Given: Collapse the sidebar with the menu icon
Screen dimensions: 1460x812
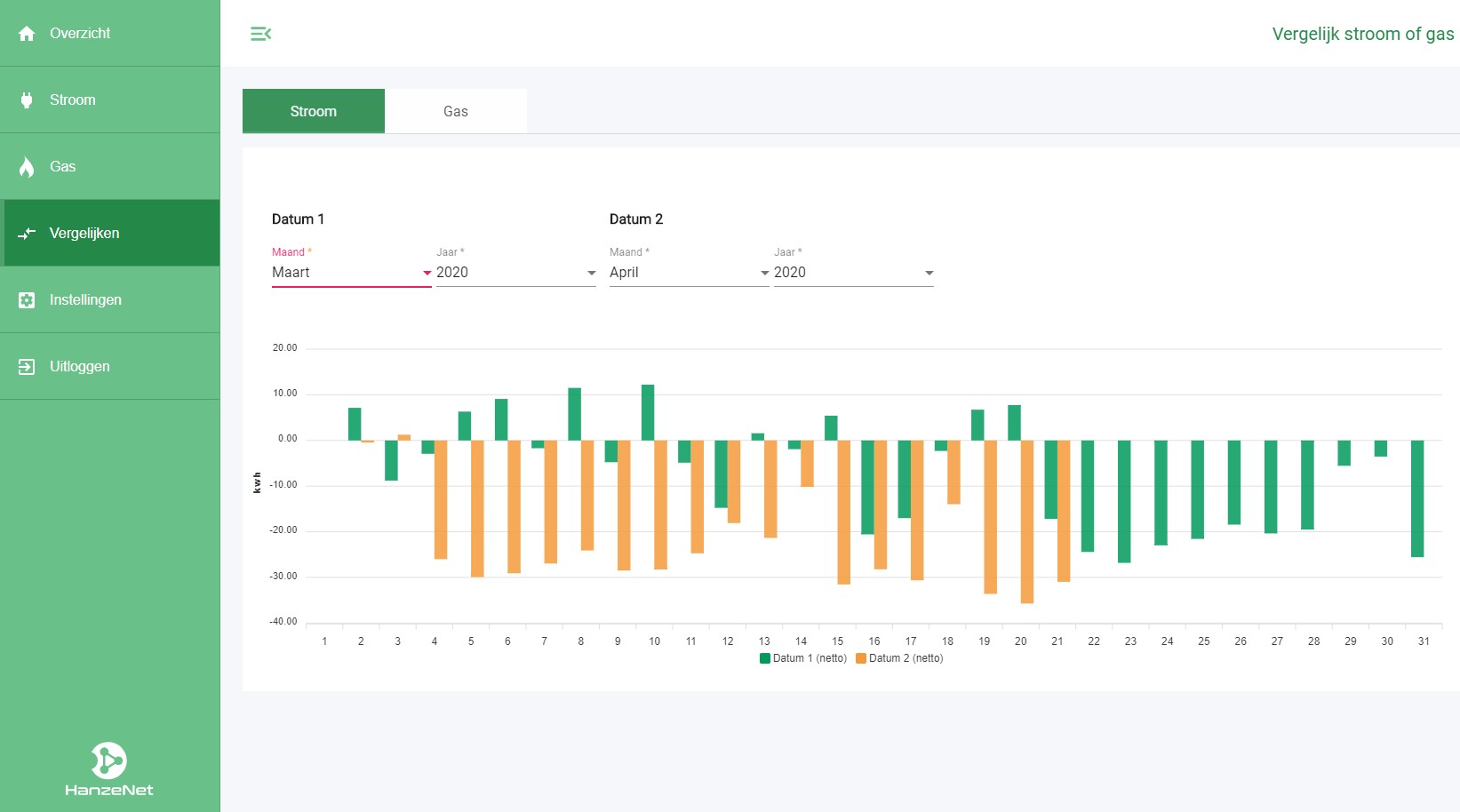Looking at the screenshot, I should pyautogui.click(x=260, y=34).
